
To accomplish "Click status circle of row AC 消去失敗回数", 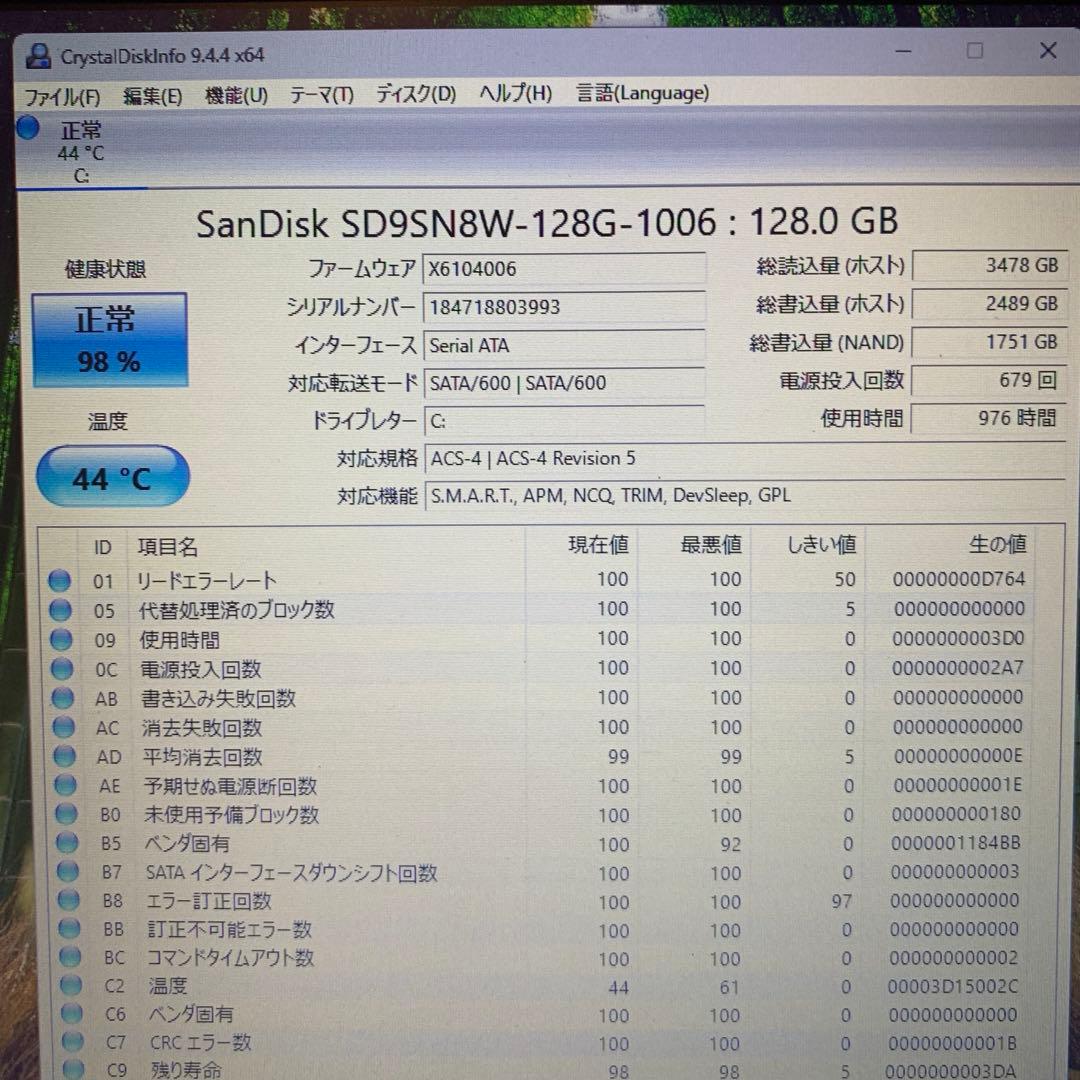I will pos(63,727).
